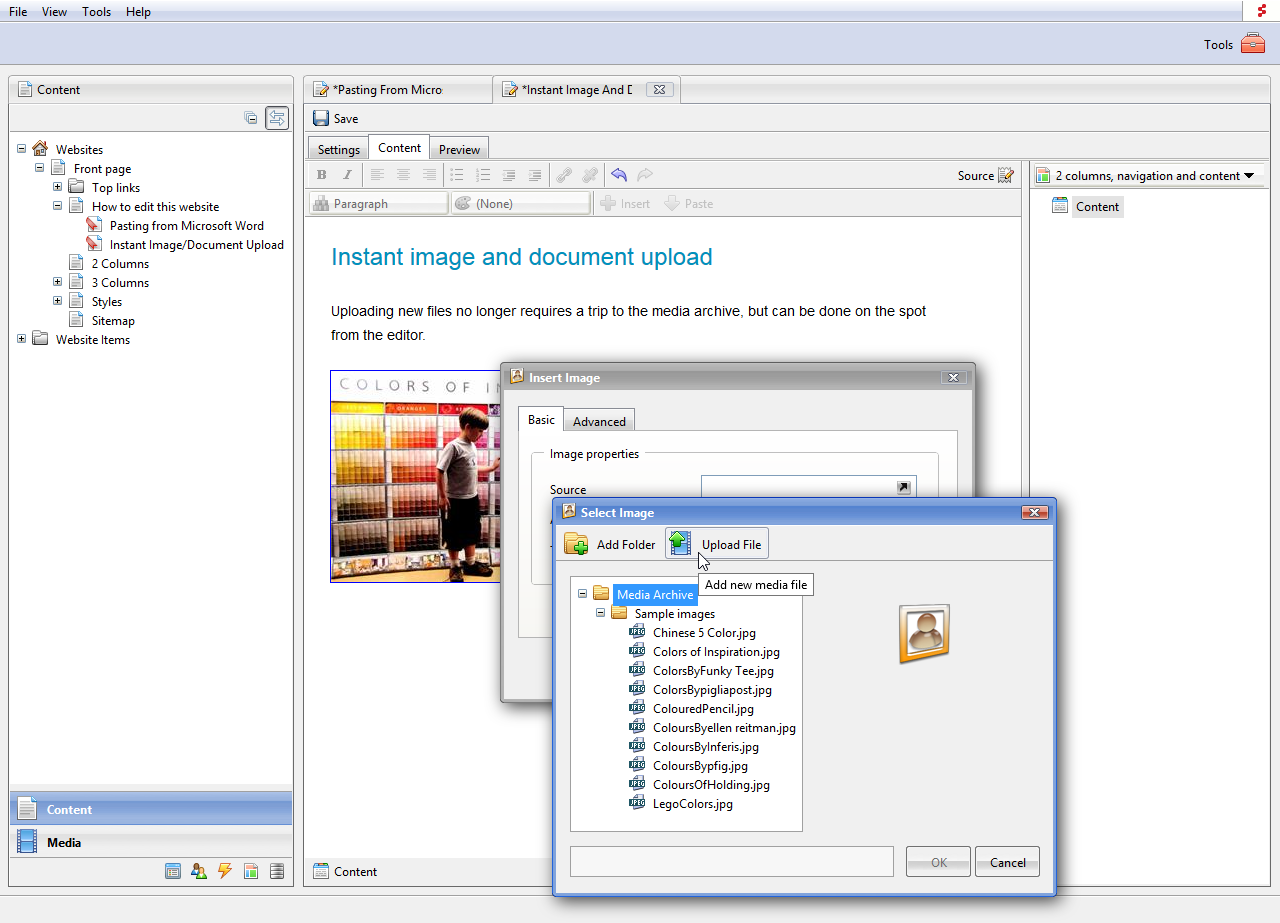The height and width of the screenshot is (923, 1280).
Task: Click the Insert Hyperlink icon
Action: point(564,174)
